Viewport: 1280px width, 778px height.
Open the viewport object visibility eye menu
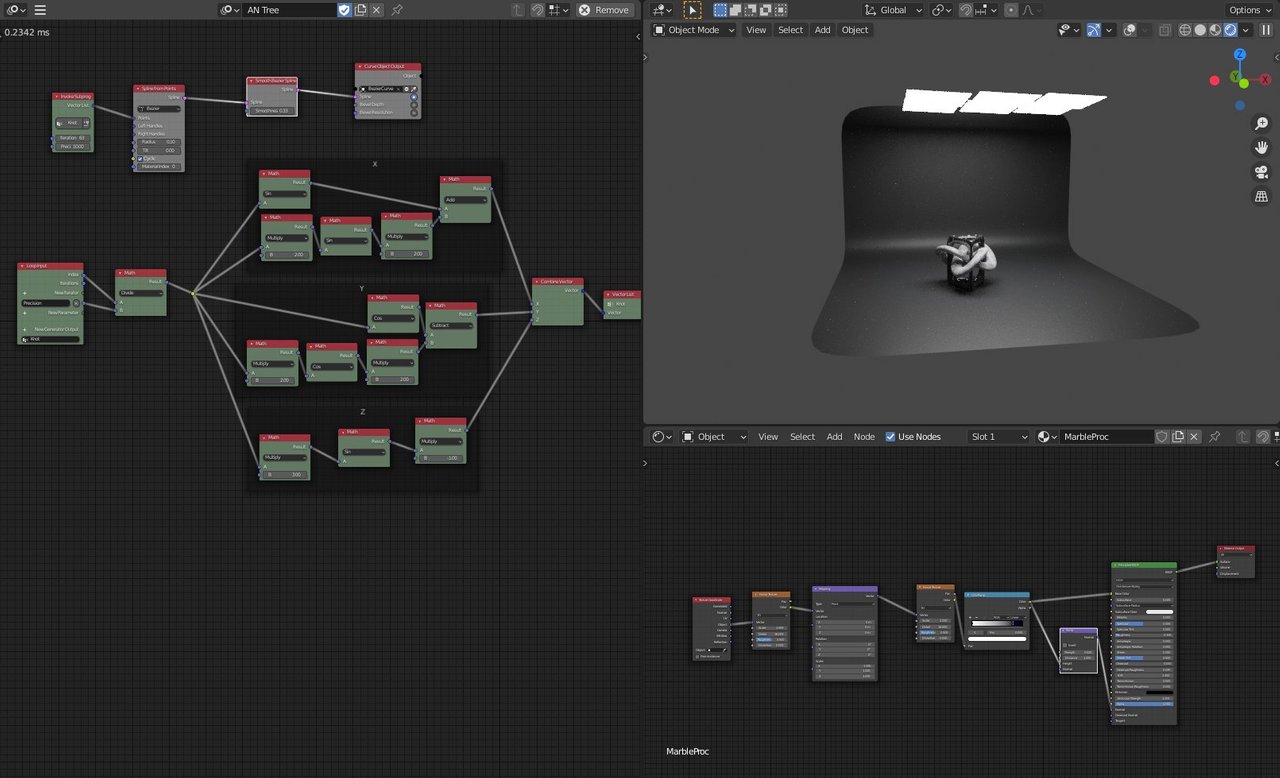click(x=1069, y=30)
